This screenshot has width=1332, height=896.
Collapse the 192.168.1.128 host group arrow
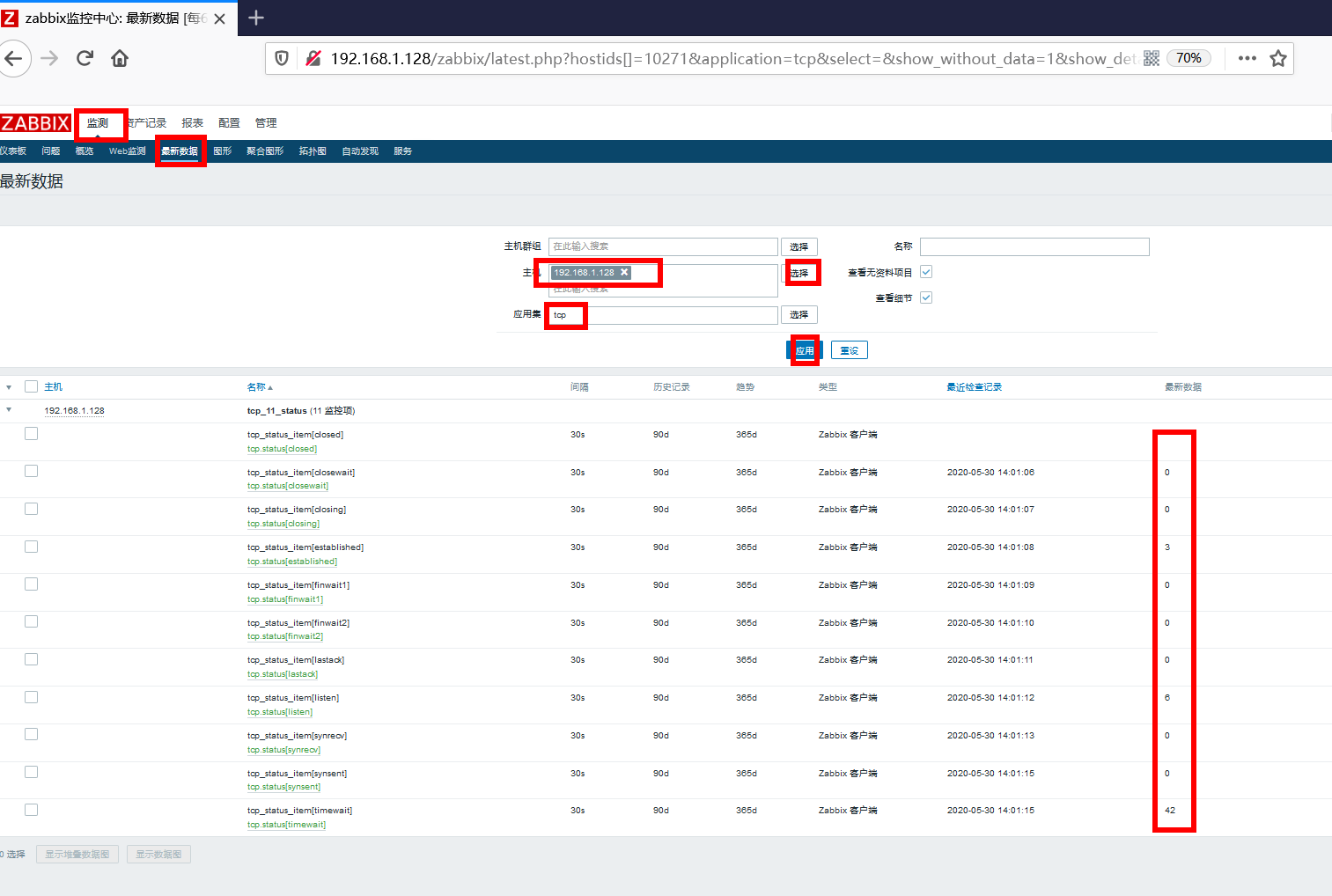(x=9, y=410)
